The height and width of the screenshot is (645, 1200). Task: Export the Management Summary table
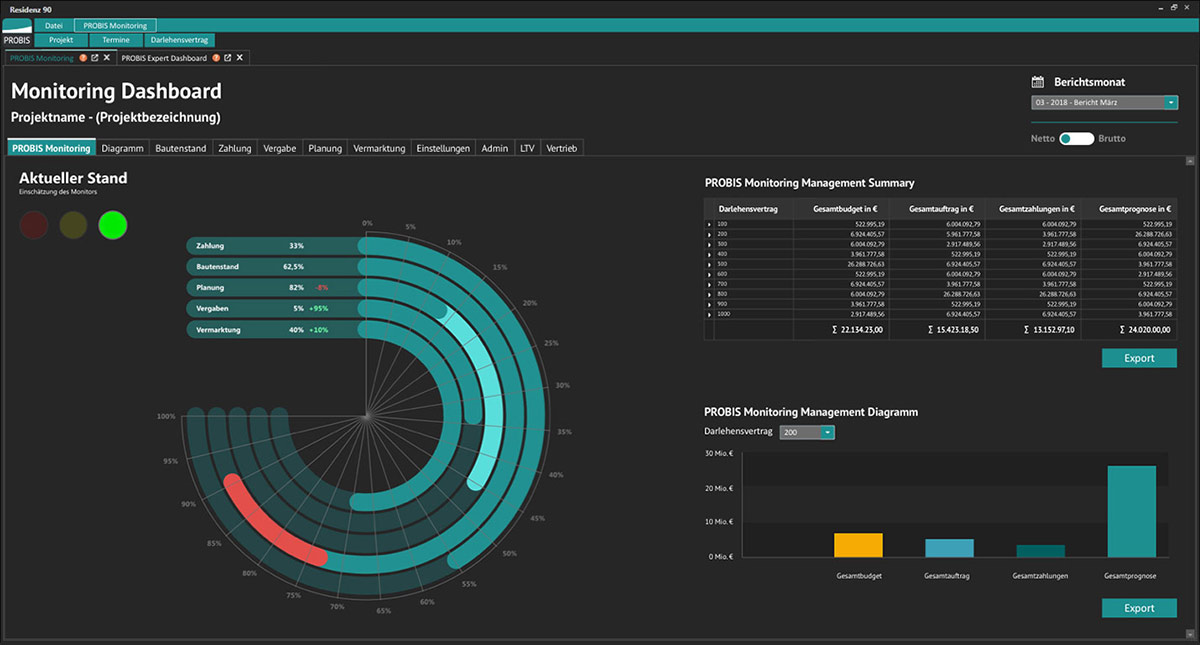point(1139,358)
